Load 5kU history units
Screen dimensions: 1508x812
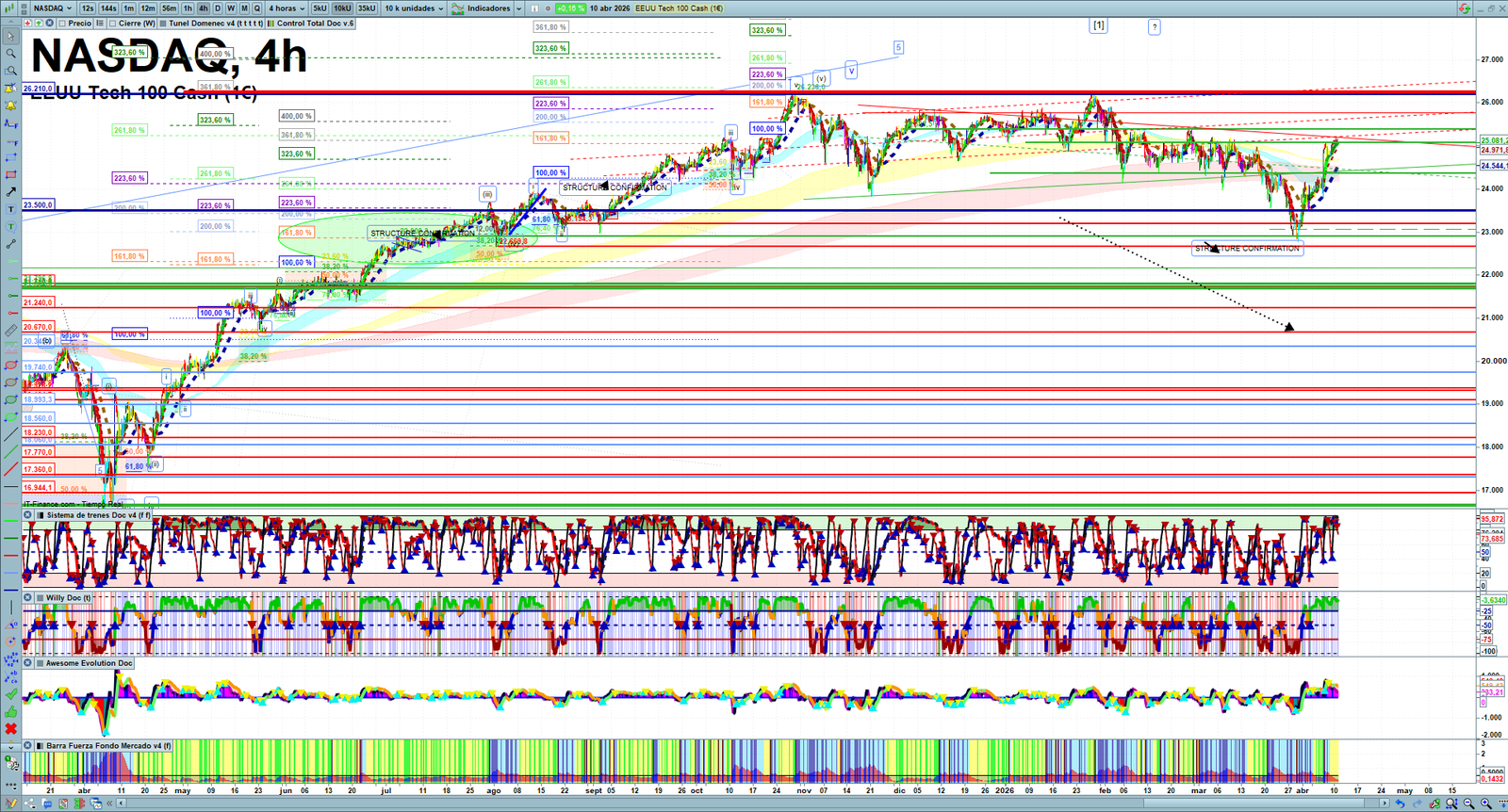(x=320, y=8)
